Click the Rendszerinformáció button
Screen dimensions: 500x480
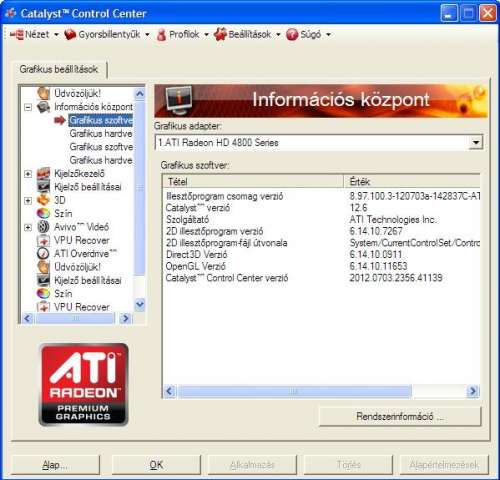coord(400,416)
